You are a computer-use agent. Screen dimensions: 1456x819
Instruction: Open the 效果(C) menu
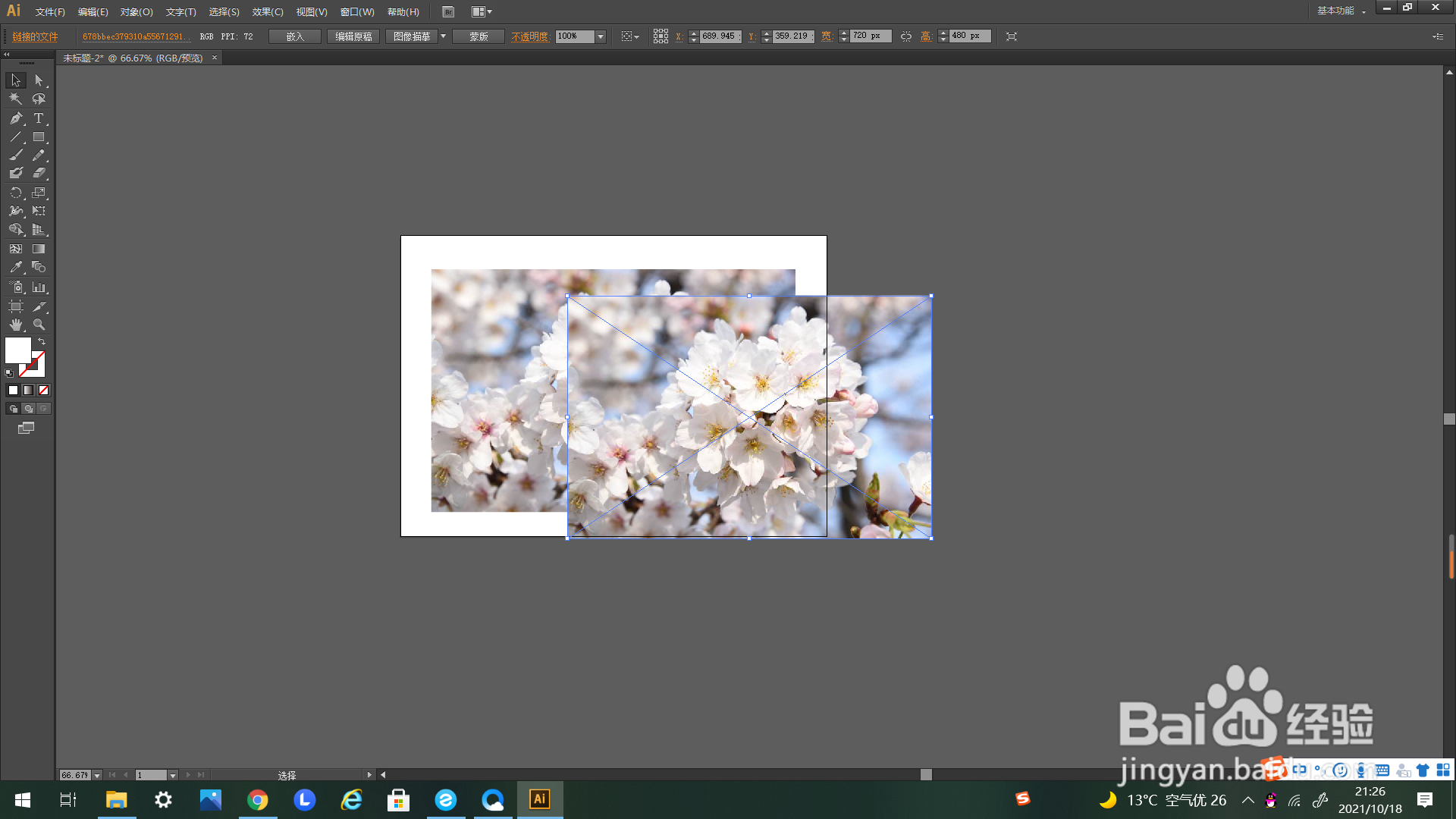(268, 12)
